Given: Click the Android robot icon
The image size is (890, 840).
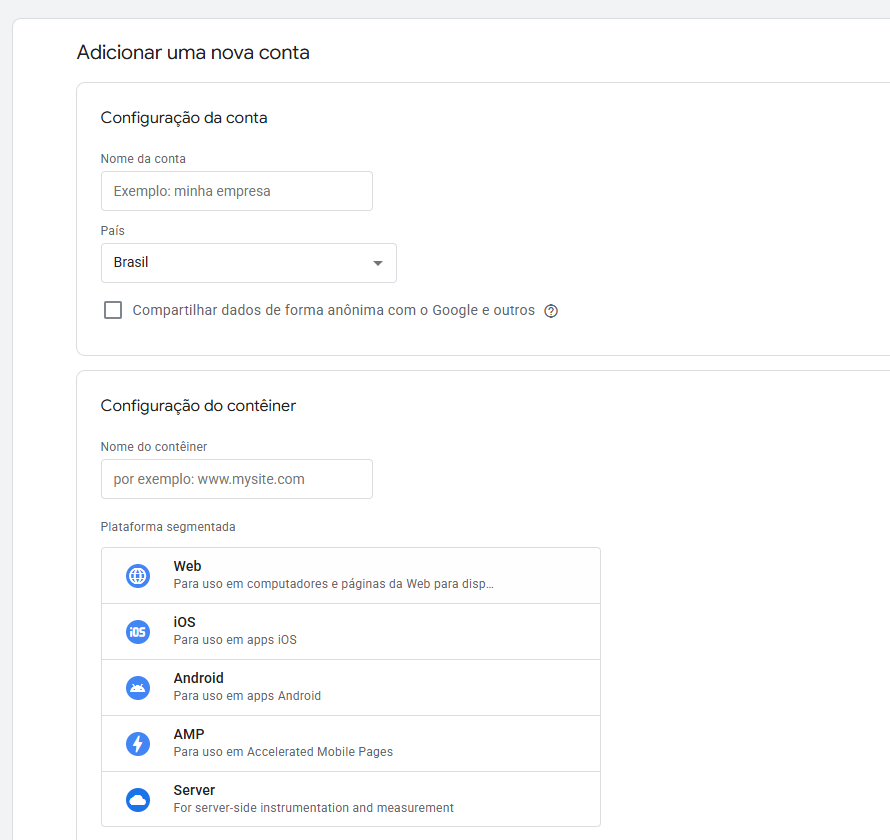Looking at the screenshot, I should point(138,688).
